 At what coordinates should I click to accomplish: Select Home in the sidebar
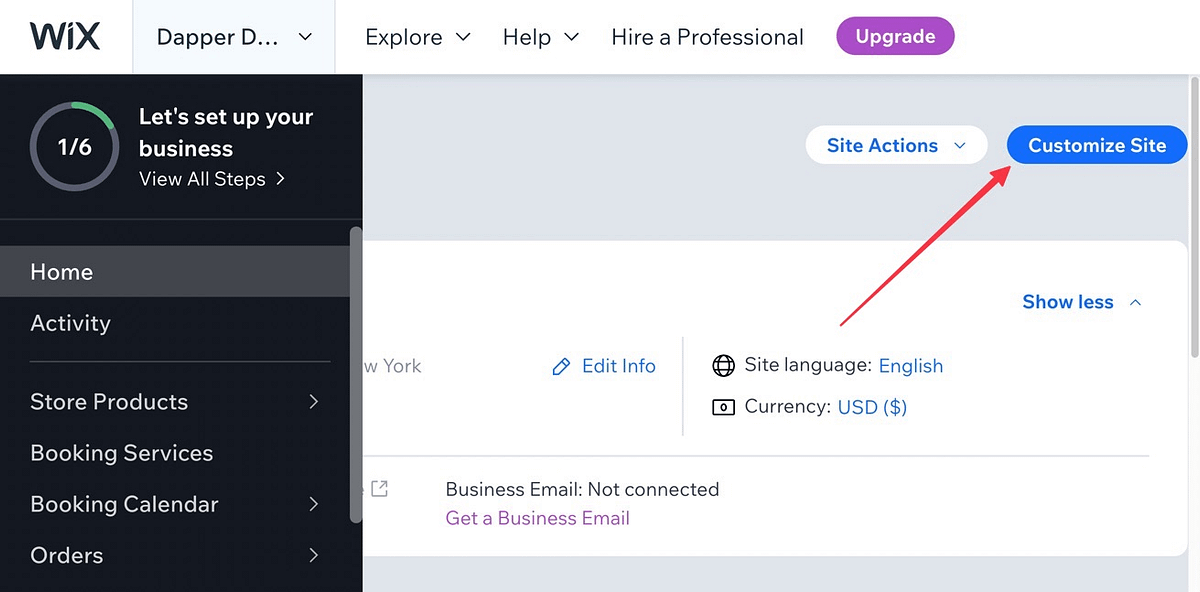click(62, 271)
